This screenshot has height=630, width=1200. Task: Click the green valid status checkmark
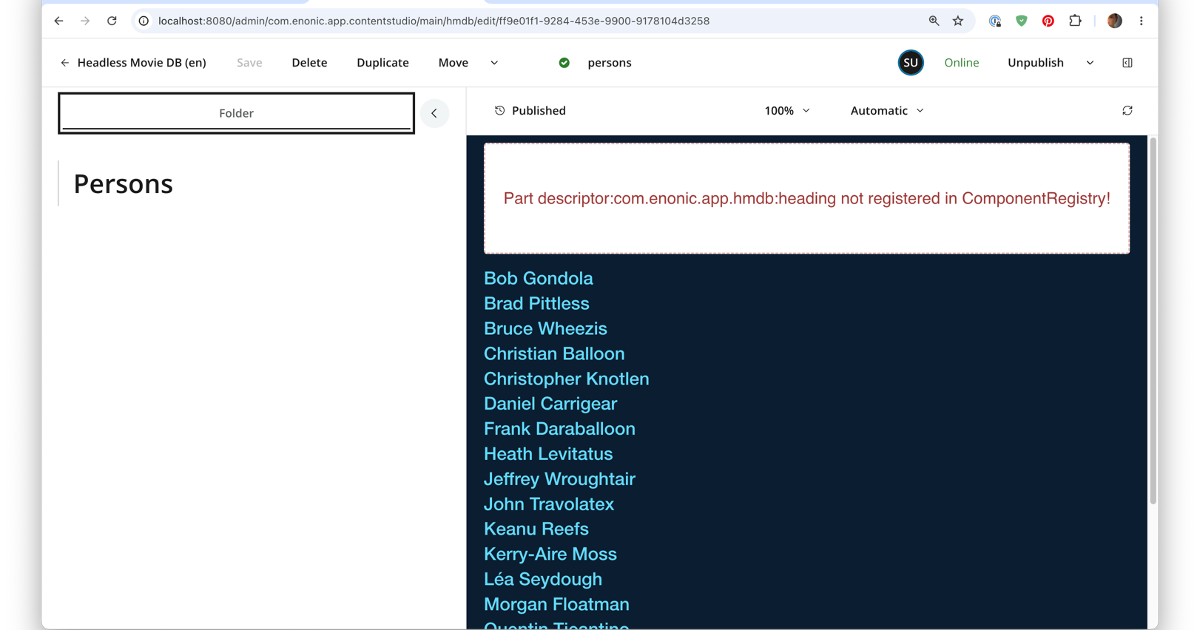pyautogui.click(x=564, y=62)
